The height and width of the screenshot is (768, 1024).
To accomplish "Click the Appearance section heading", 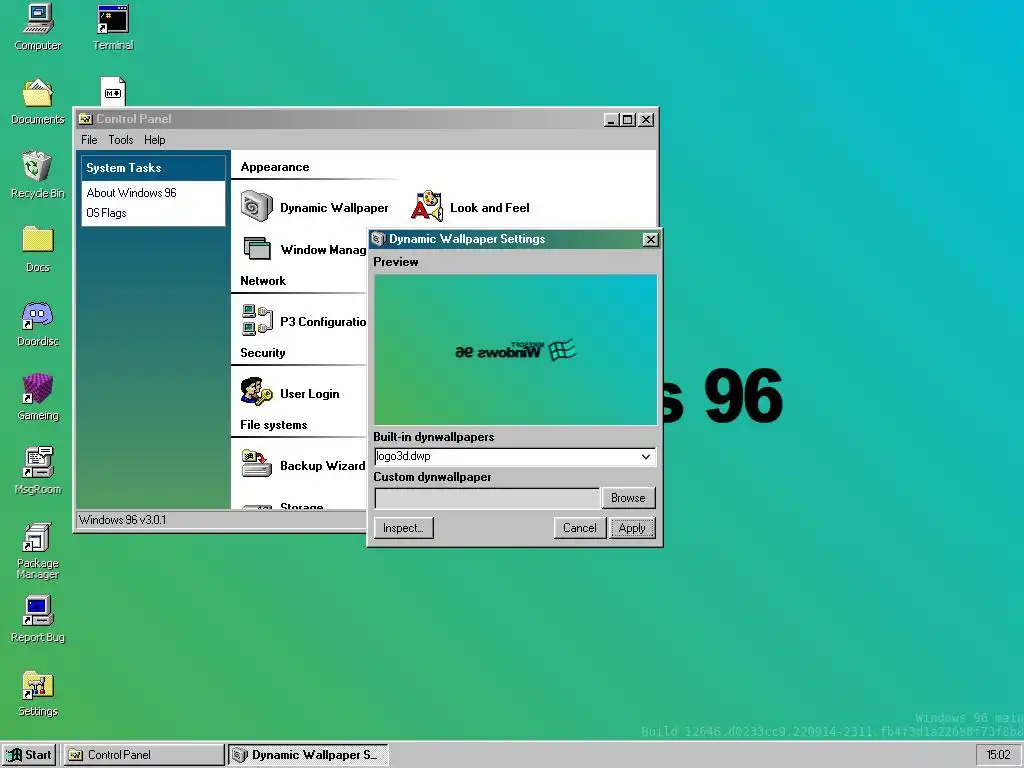I will click(275, 167).
